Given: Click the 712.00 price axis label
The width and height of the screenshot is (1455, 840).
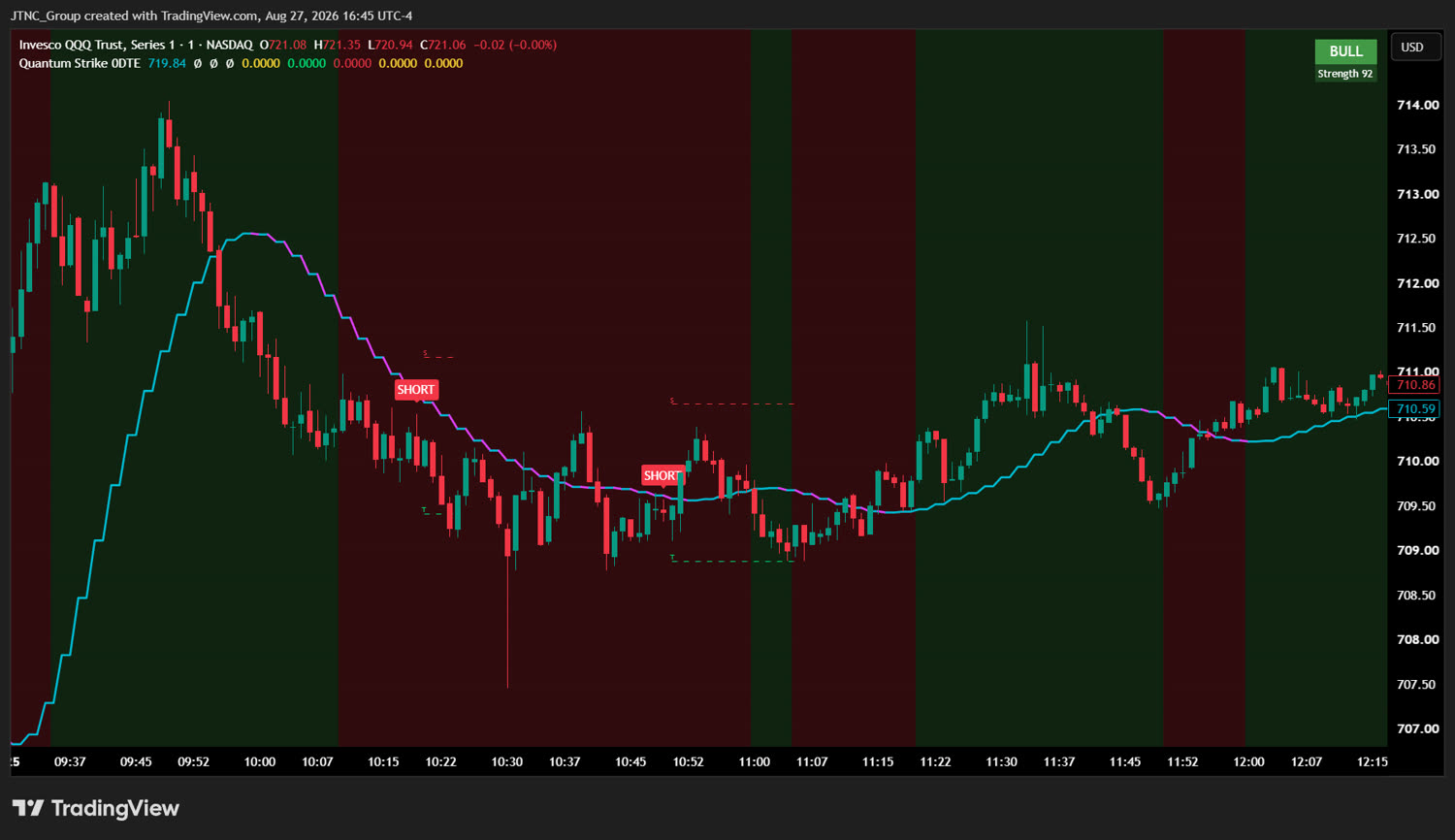Looking at the screenshot, I should pyautogui.click(x=1417, y=283).
